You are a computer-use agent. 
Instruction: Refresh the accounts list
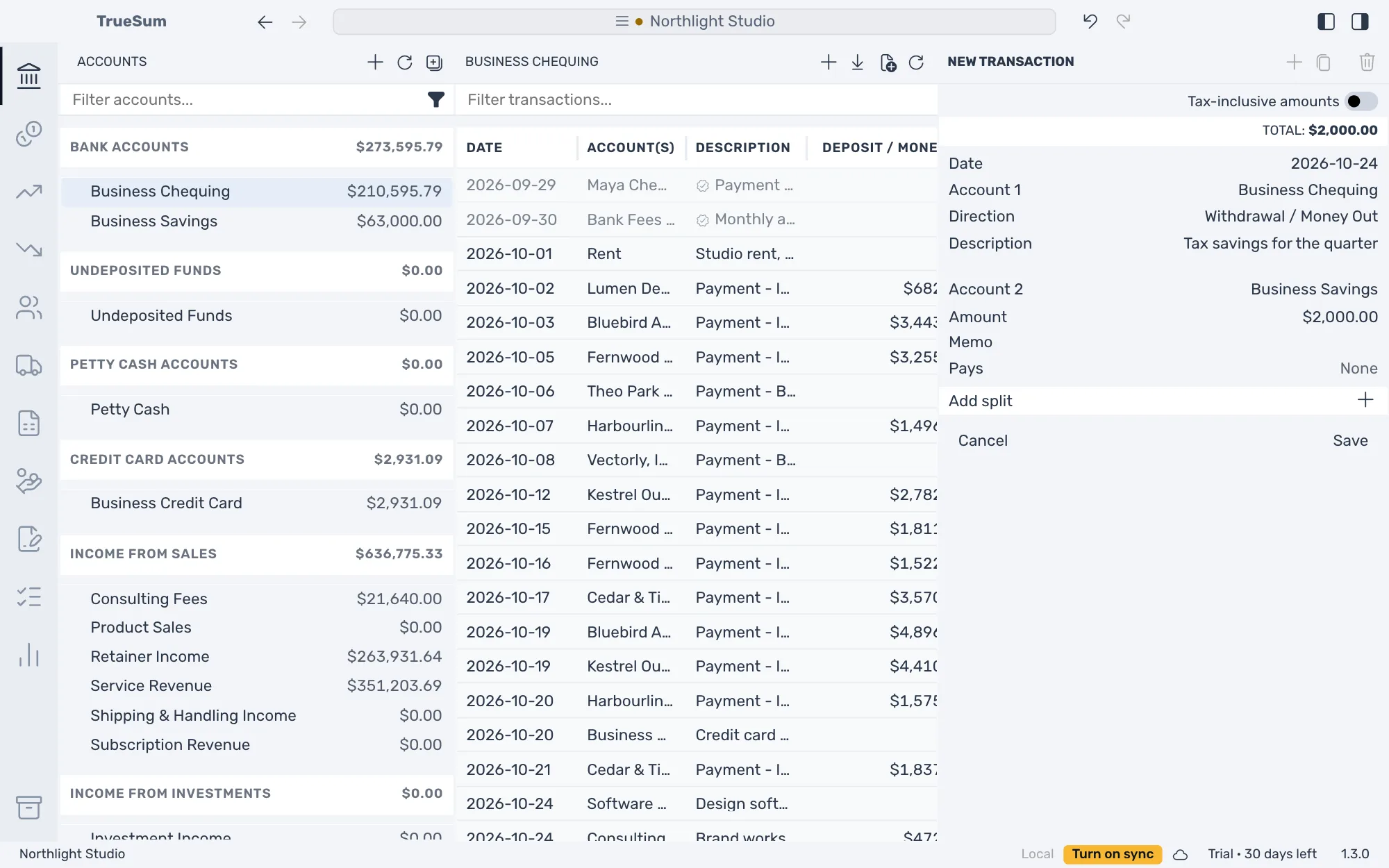point(404,62)
